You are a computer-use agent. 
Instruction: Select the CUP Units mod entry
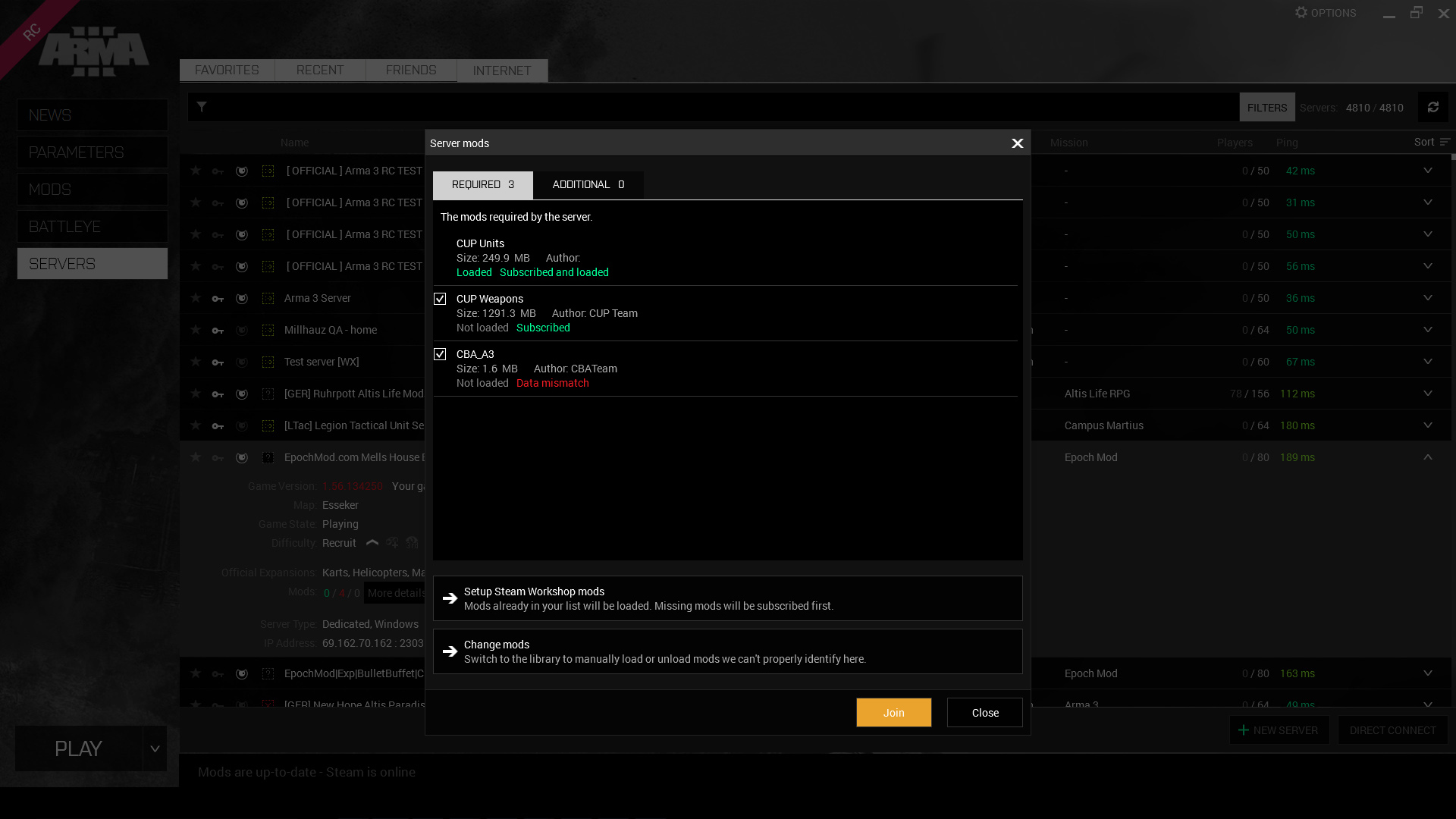click(725, 258)
